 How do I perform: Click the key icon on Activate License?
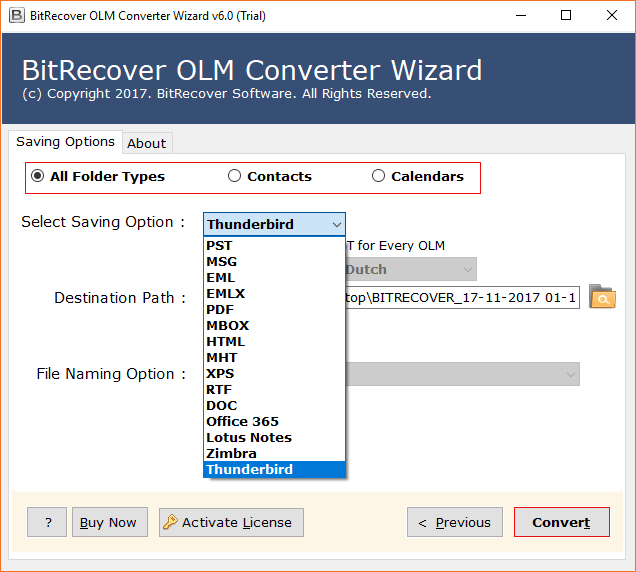170,522
